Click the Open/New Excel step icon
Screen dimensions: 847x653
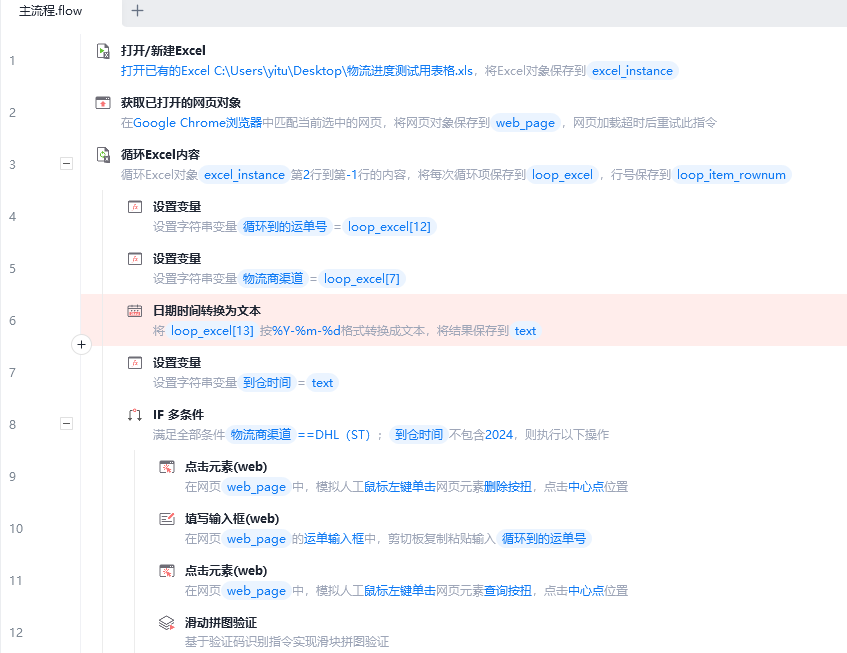103,51
